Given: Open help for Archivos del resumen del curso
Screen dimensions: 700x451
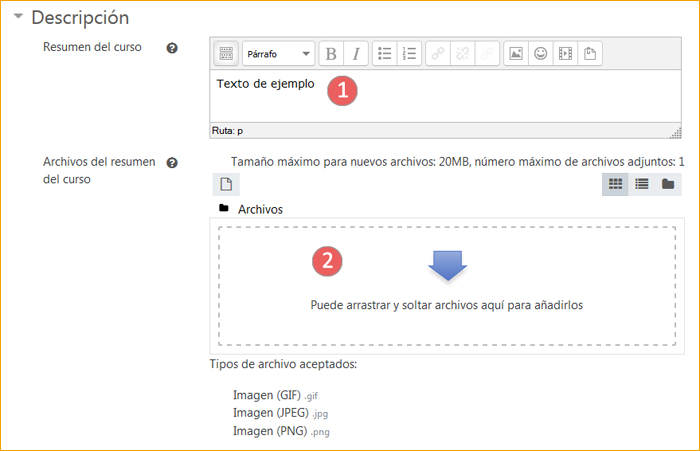Looking at the screenshot, I should coord(172,162).
